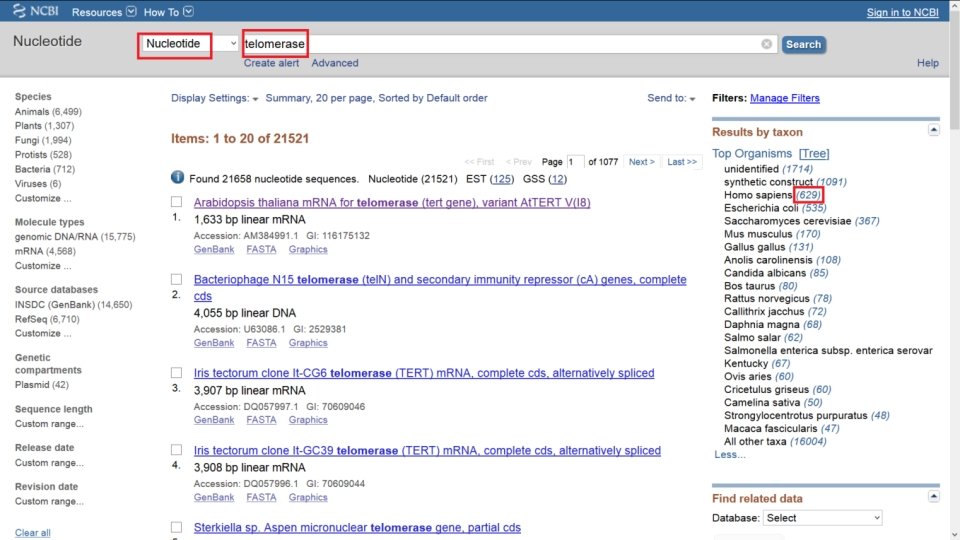Image resolution: width=960 pixels, height=540 pixels.
Task: Jump to Last results page
Action: 682,162
